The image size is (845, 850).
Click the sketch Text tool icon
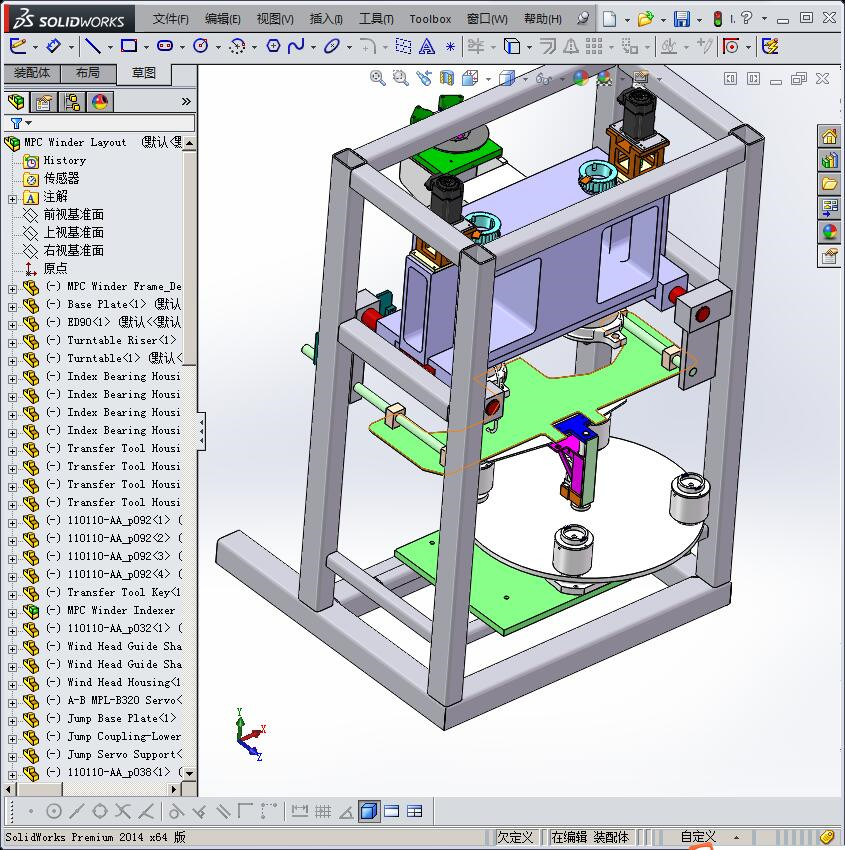(x=427, y=47)
